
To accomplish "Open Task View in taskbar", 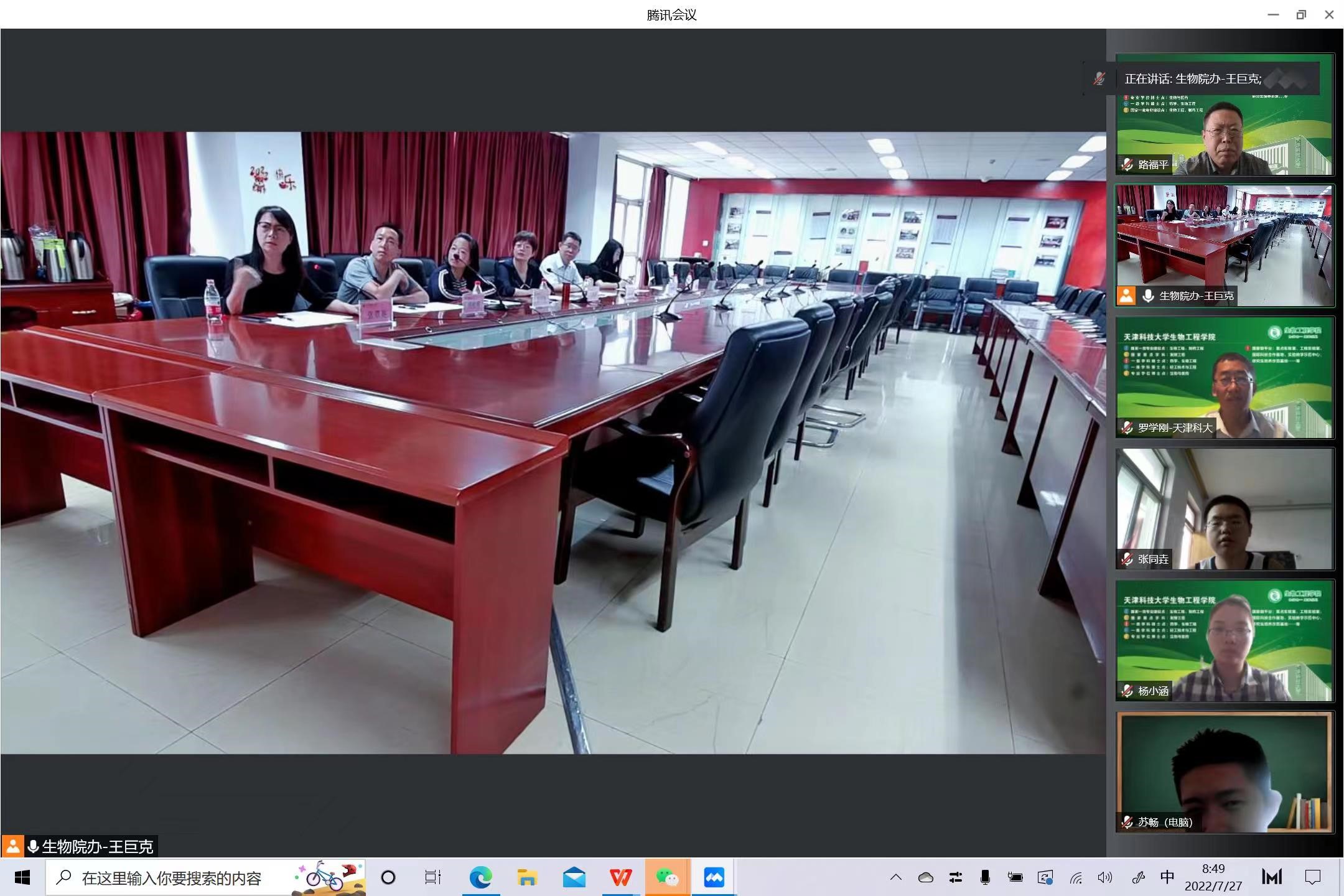I will tap(433, 877).
